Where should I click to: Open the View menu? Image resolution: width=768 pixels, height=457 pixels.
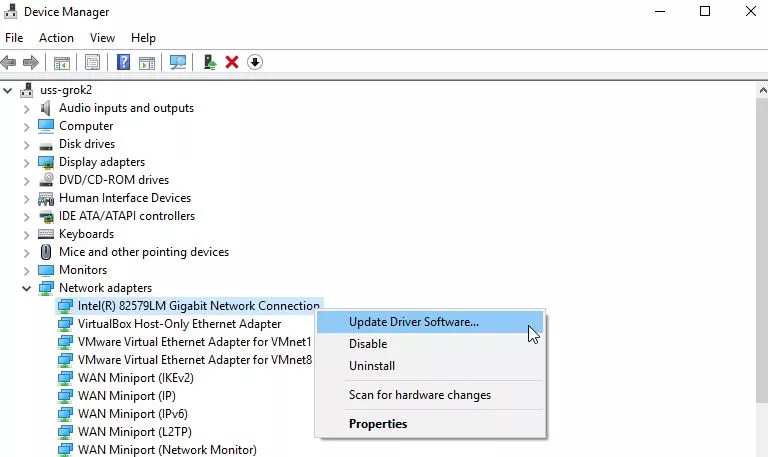[102, 38]
